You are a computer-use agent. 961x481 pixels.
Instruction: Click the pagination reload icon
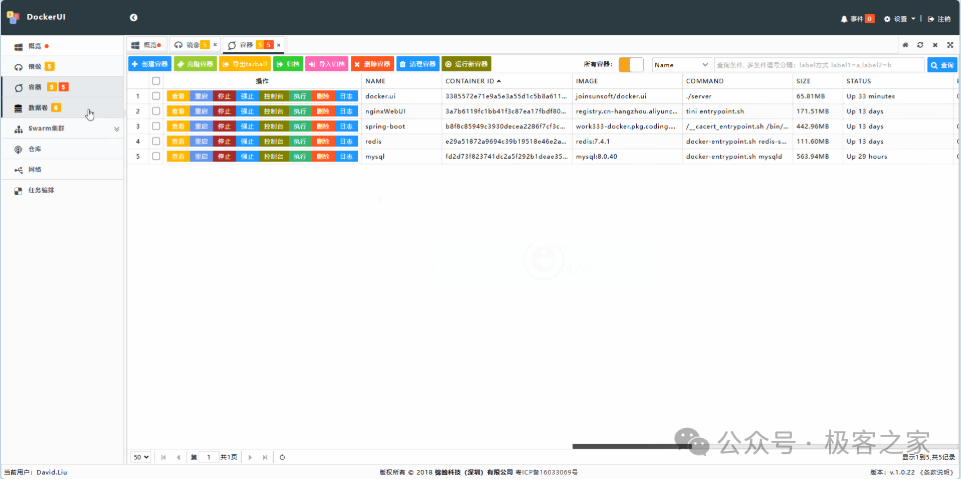(282, 457)
